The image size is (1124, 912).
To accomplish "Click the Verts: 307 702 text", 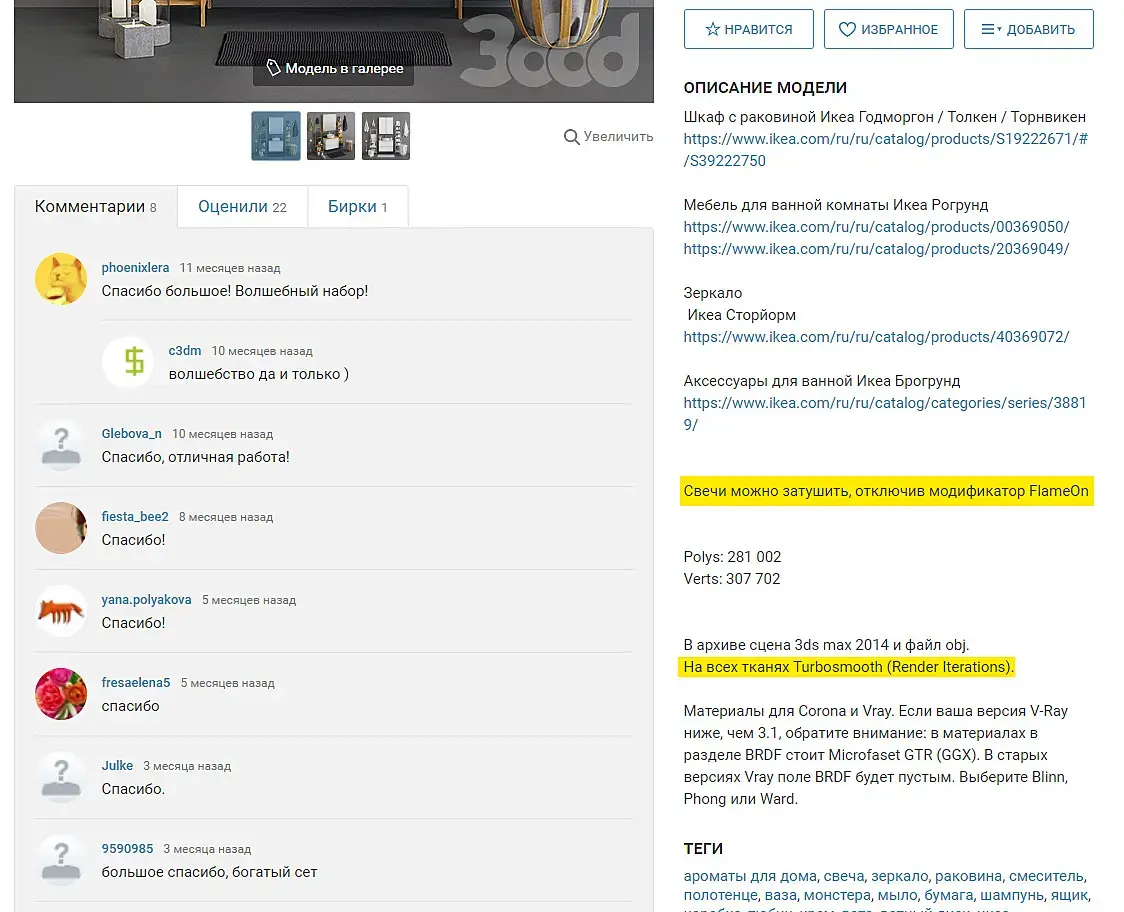I will [731, 579].
